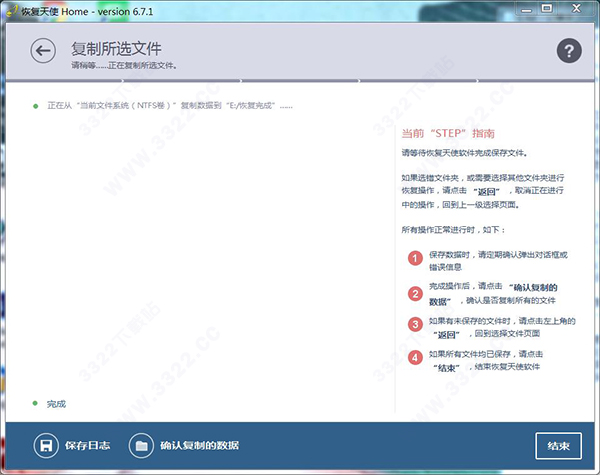Click the 保存日志 label
This screenshot has width=600, height=475.
87,446
